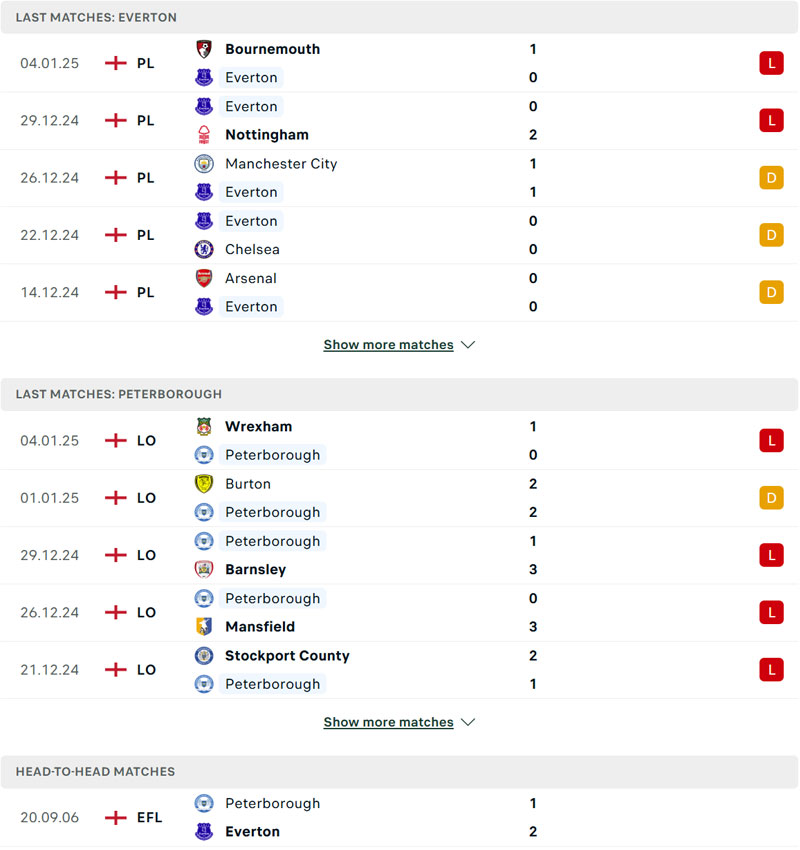Click the Arsenal crest icon

point(203,278)
